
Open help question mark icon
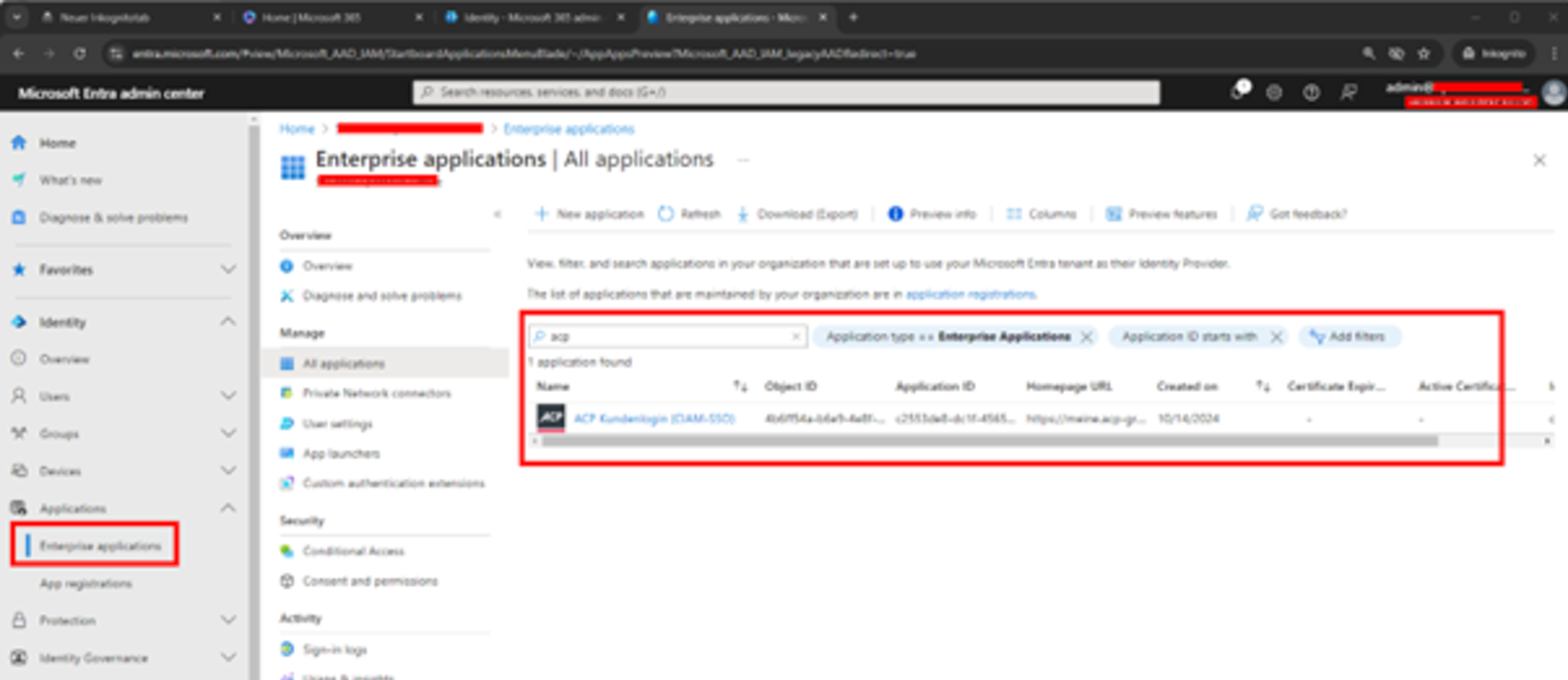pyautogui.click(x=1311, y=92)
